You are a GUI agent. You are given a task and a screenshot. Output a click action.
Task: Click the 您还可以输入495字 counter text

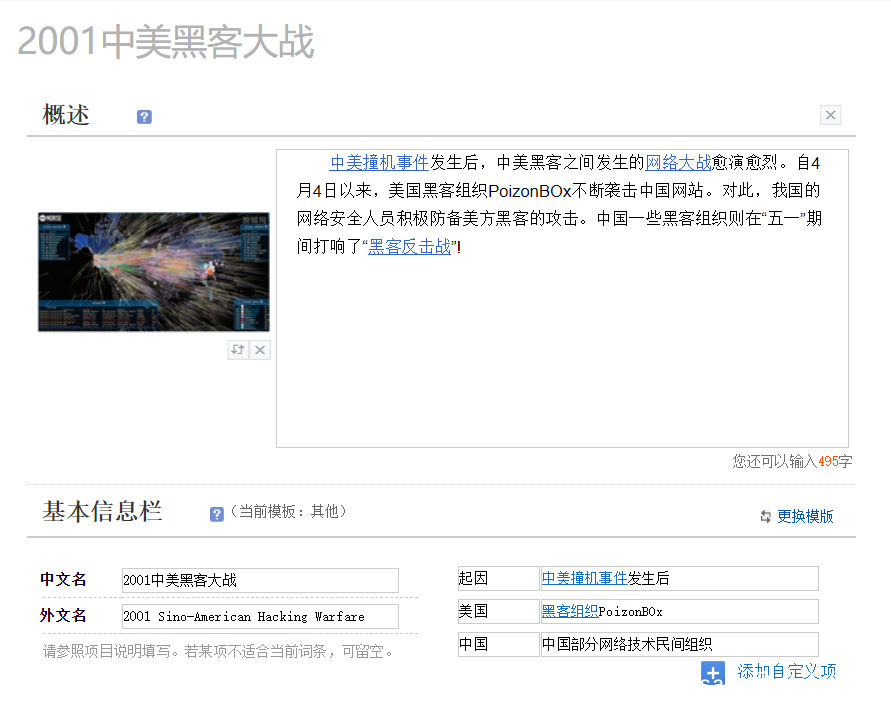pyautogui.click(x=792, y=461)
